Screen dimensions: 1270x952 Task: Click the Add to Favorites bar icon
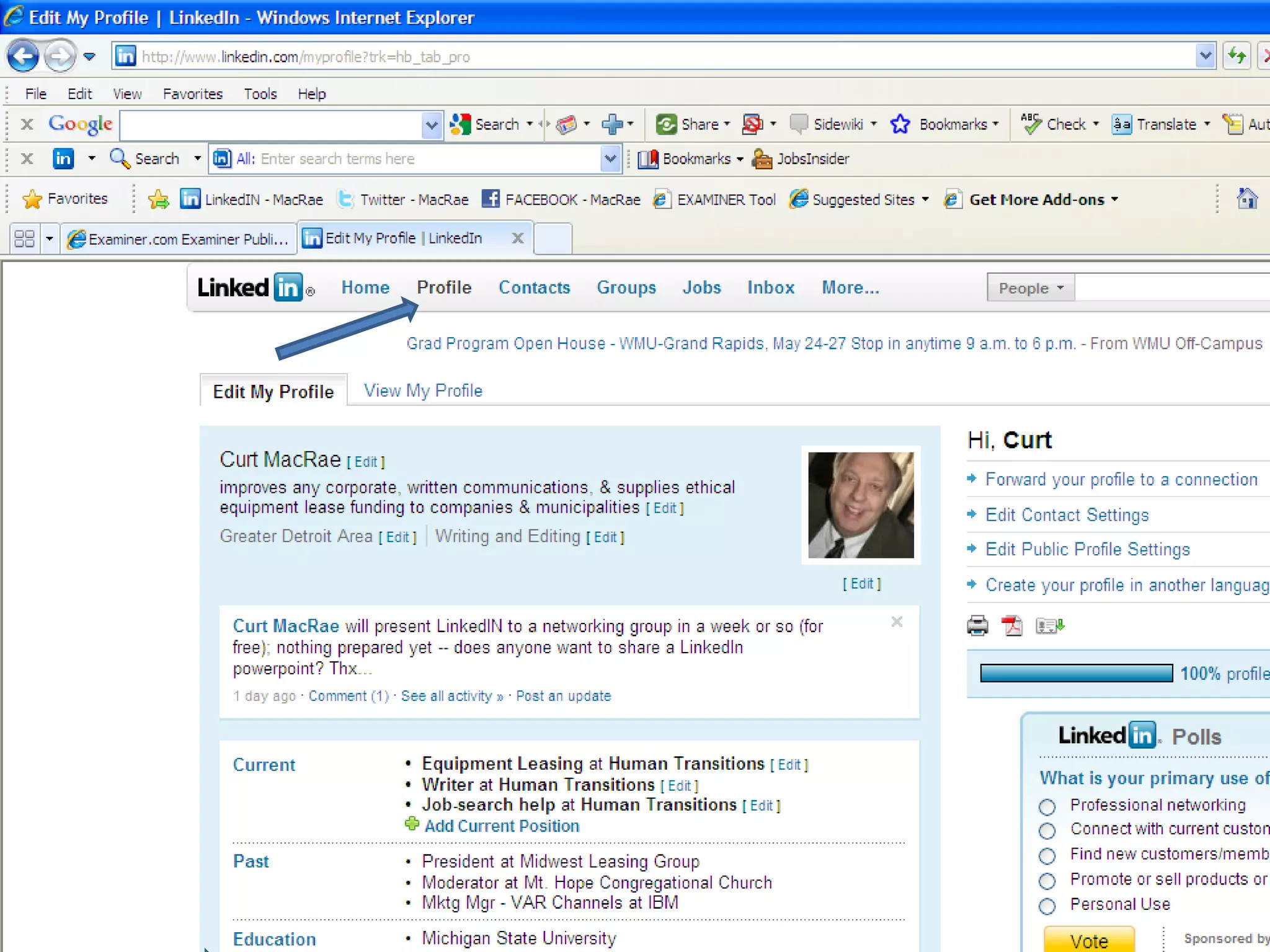(158, 199)
